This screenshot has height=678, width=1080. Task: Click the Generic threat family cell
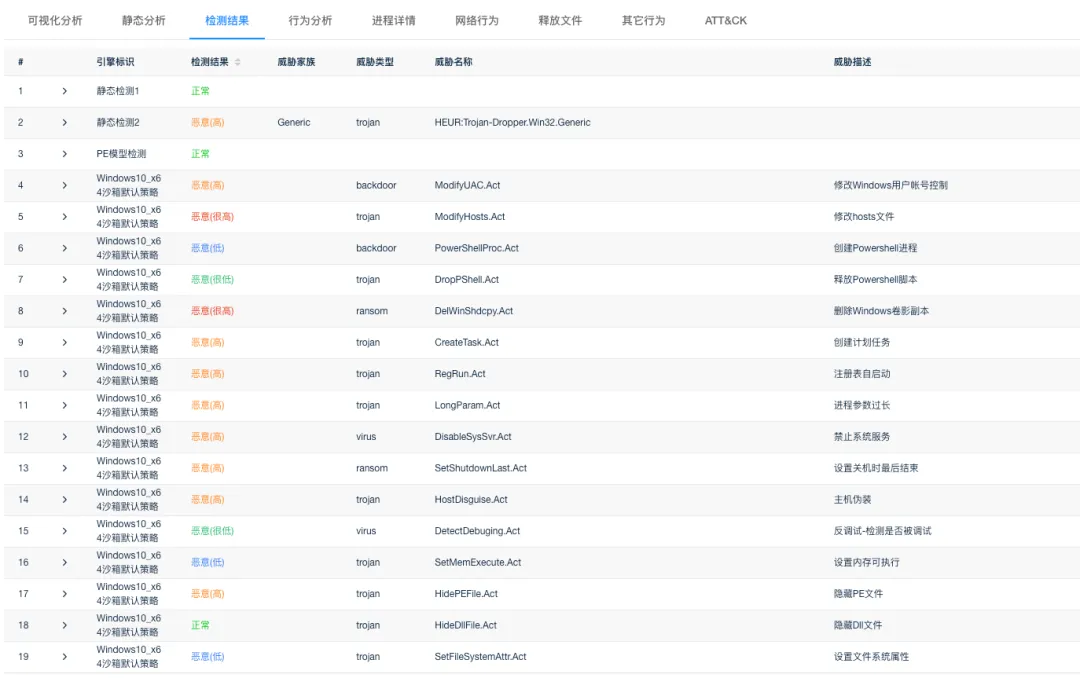[294, 123]
